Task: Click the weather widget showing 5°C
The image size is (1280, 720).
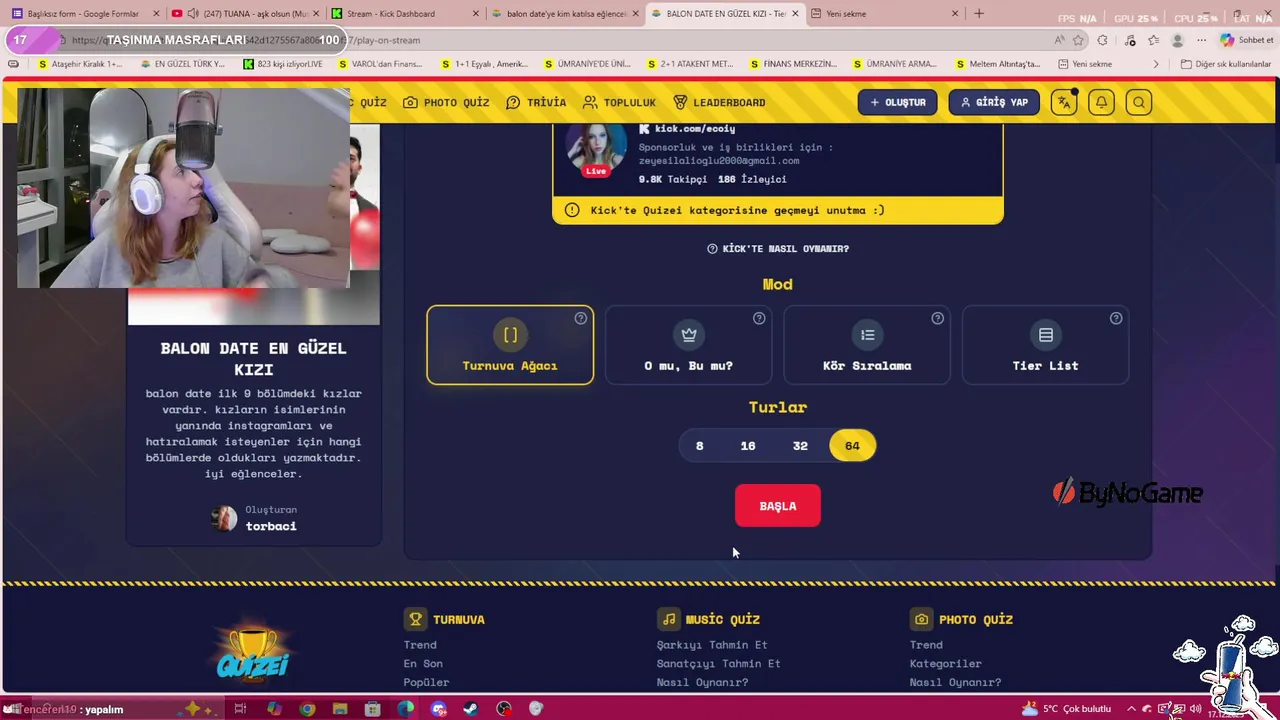Action: coord(1065,709)
